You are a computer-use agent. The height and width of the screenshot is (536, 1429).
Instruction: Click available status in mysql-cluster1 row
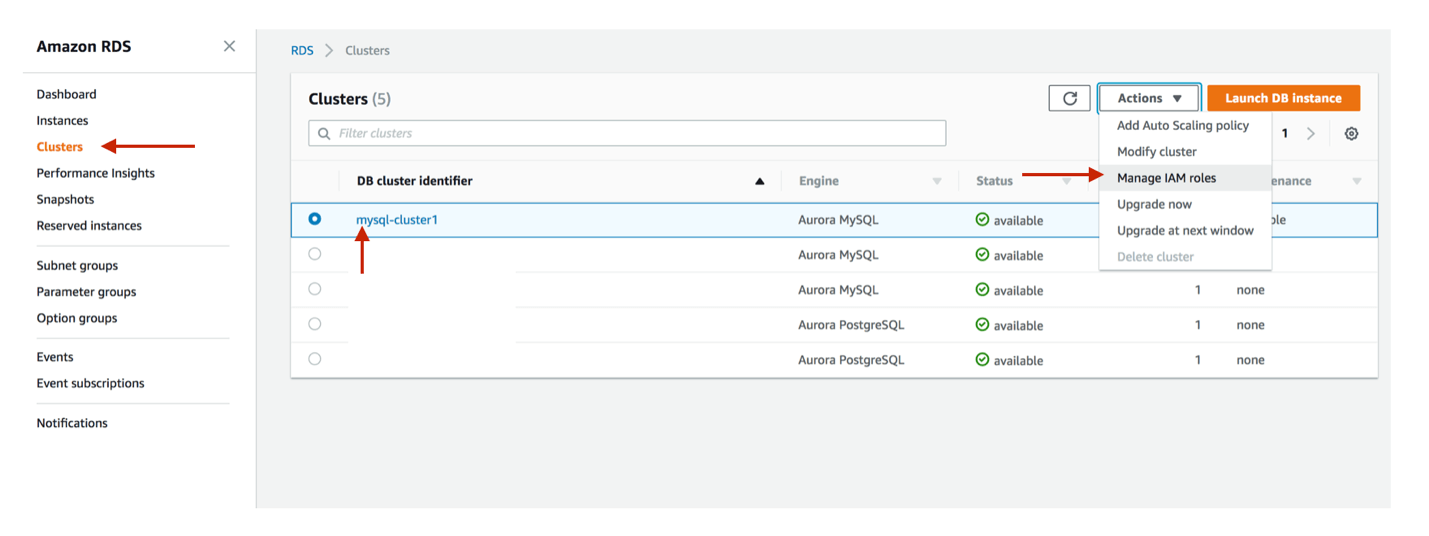pos(1009,220)
